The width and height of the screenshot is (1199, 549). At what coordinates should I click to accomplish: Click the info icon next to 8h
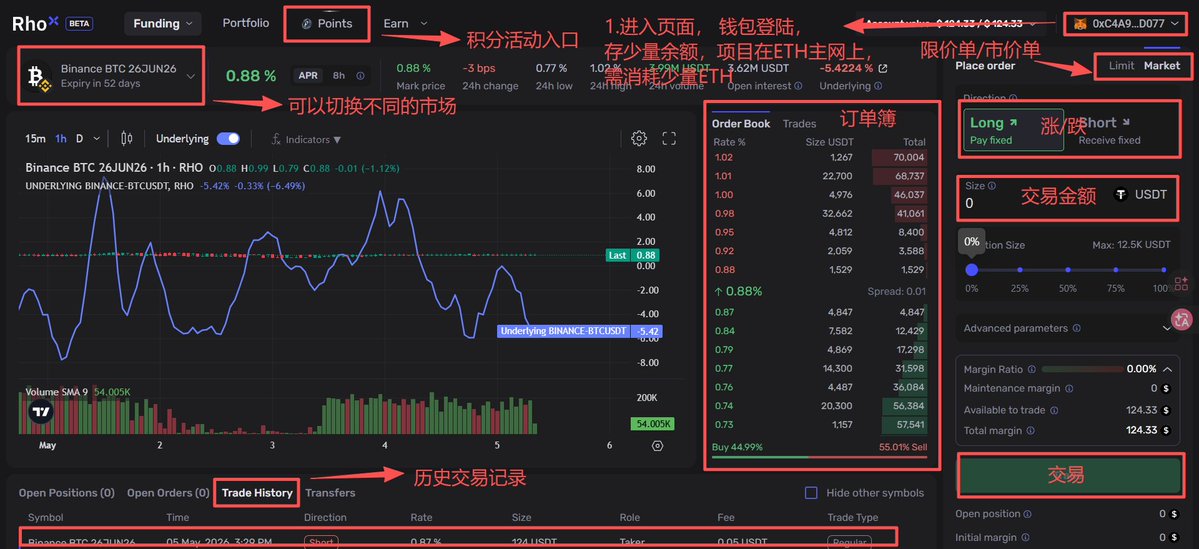click(x=360, y=76)
